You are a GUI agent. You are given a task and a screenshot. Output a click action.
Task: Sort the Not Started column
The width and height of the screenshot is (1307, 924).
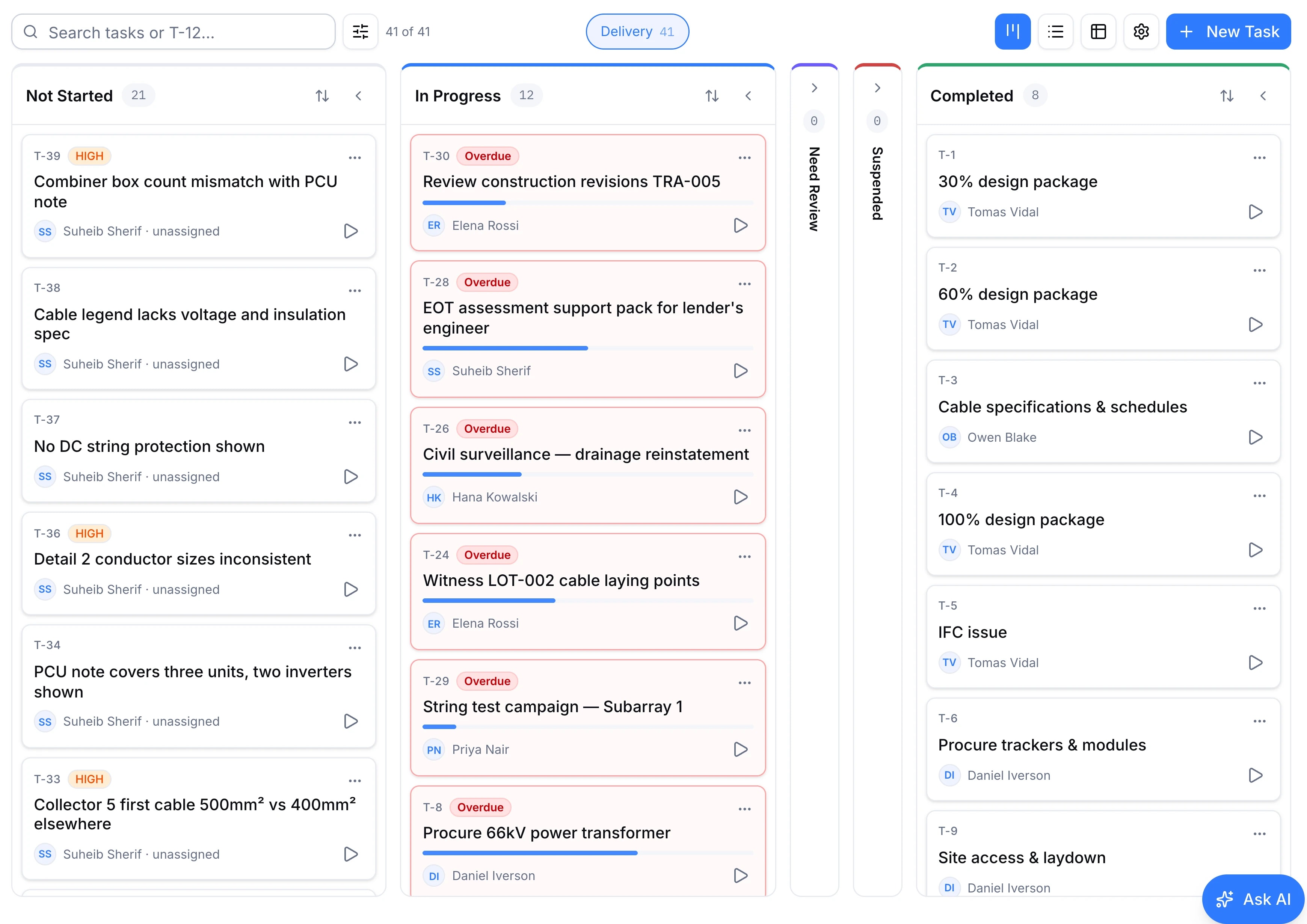tap(322, 96)
